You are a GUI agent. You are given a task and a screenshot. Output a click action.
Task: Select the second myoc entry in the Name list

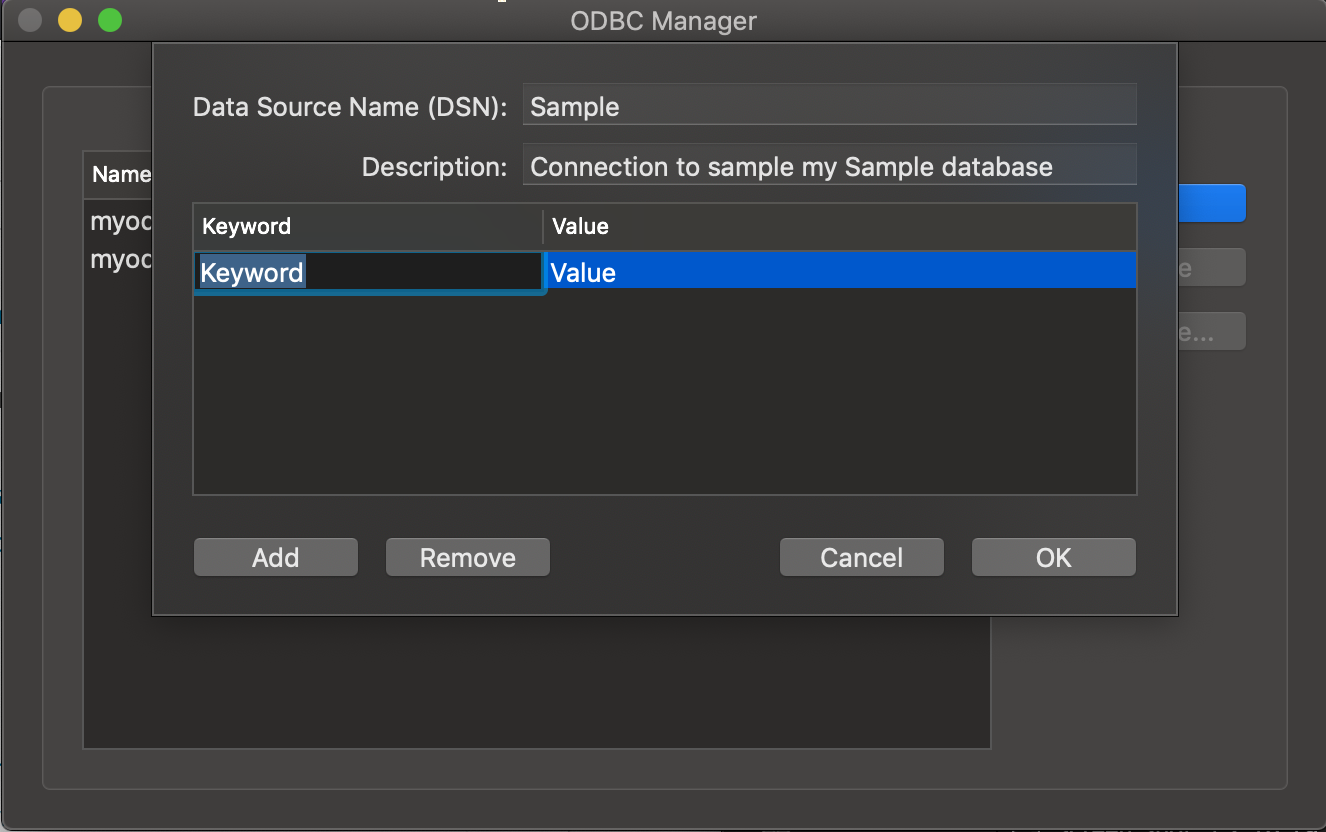[x=118, y=260]
